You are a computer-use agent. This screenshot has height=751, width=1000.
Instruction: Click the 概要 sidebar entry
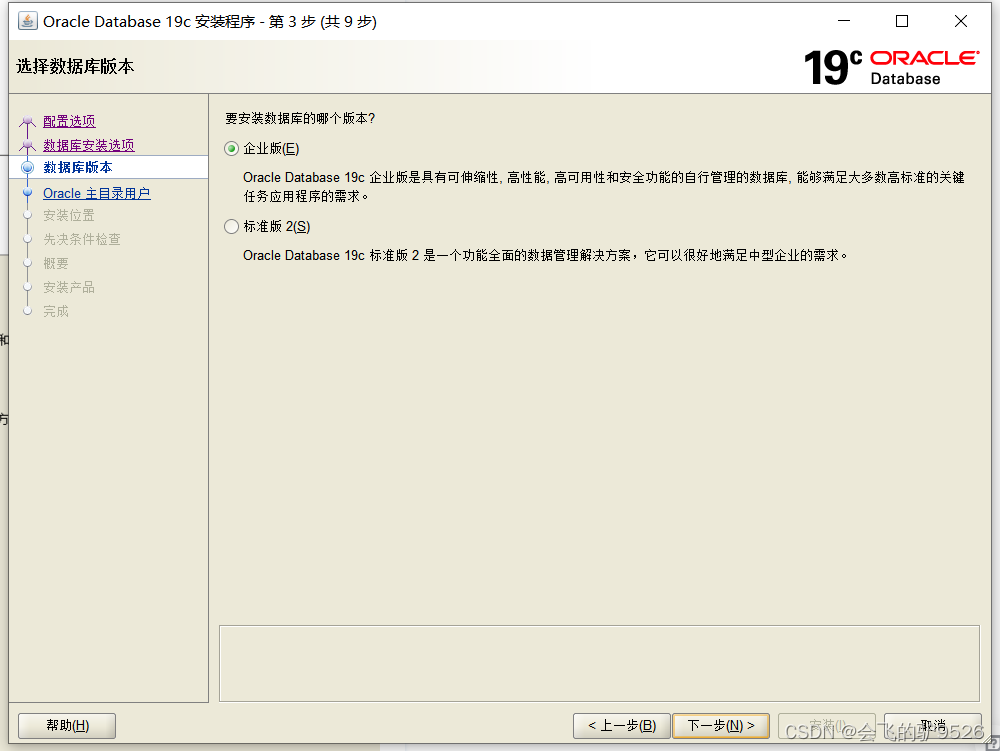[x=55, y=263]
